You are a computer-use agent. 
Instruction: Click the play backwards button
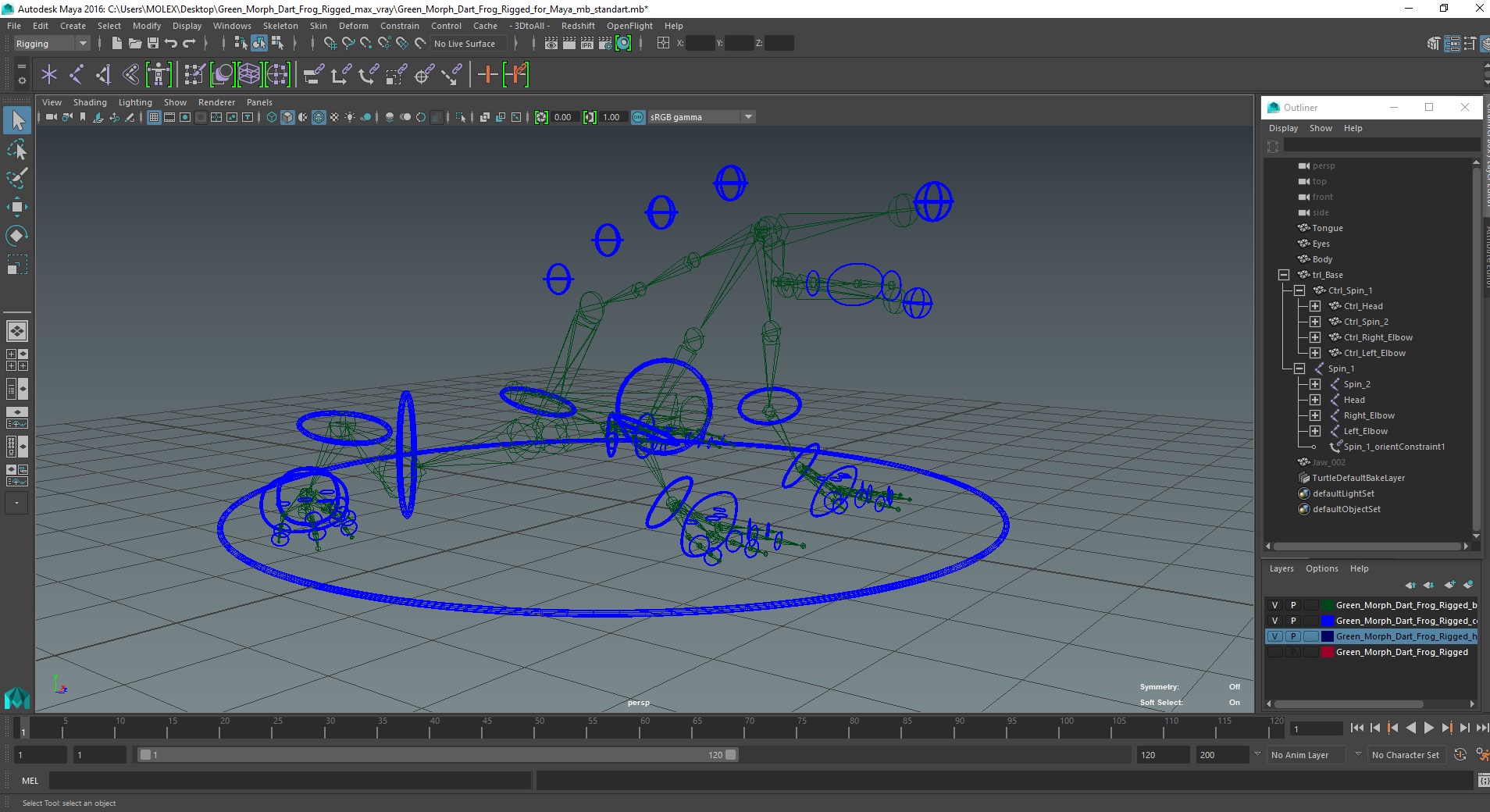1410,728
